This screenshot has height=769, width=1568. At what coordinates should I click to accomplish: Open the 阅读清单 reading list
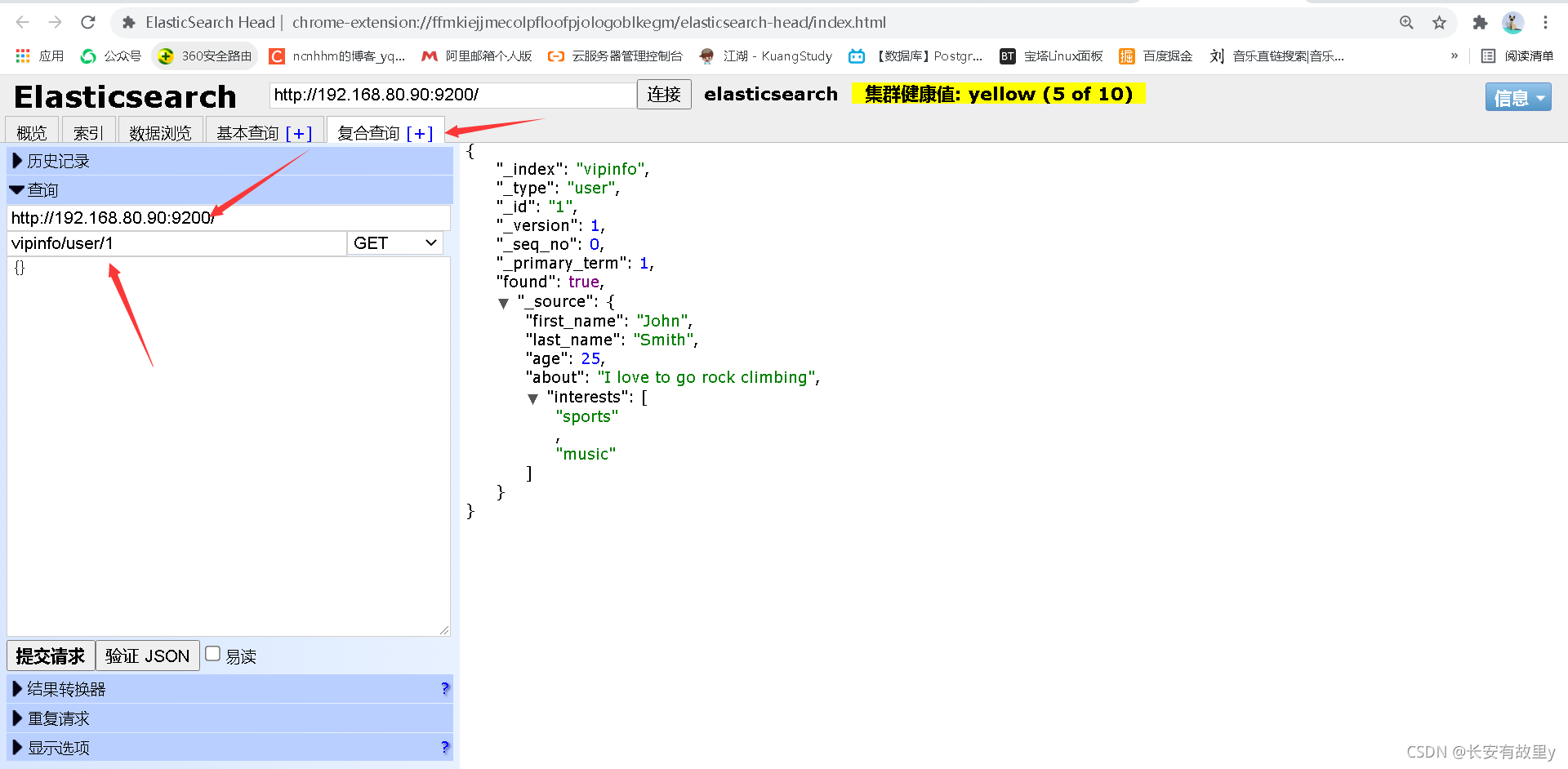point(1517,56)
